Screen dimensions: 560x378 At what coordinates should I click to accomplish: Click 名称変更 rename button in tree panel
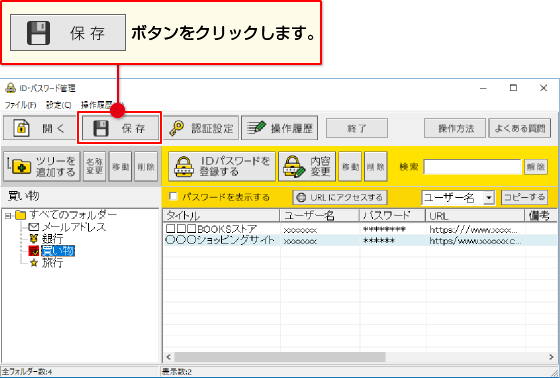(x=94, y=166)
